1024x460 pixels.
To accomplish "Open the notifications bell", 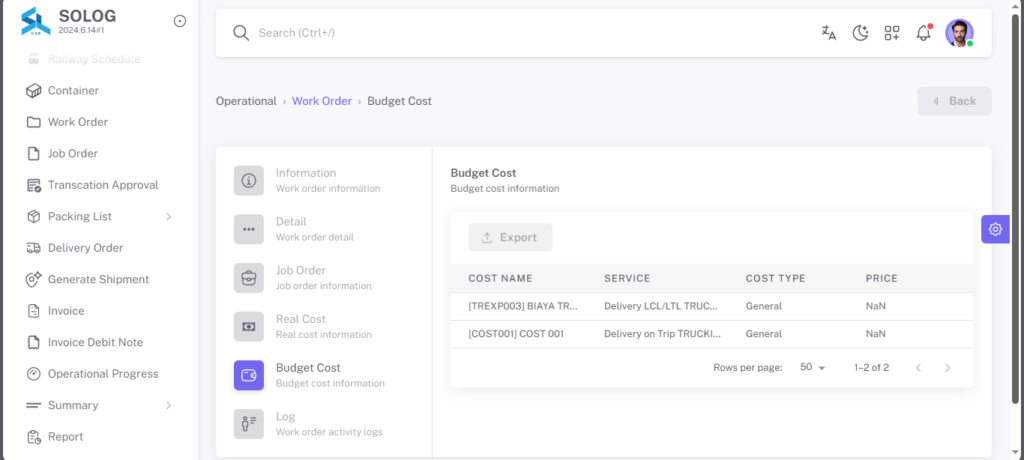I will point(923,33).
